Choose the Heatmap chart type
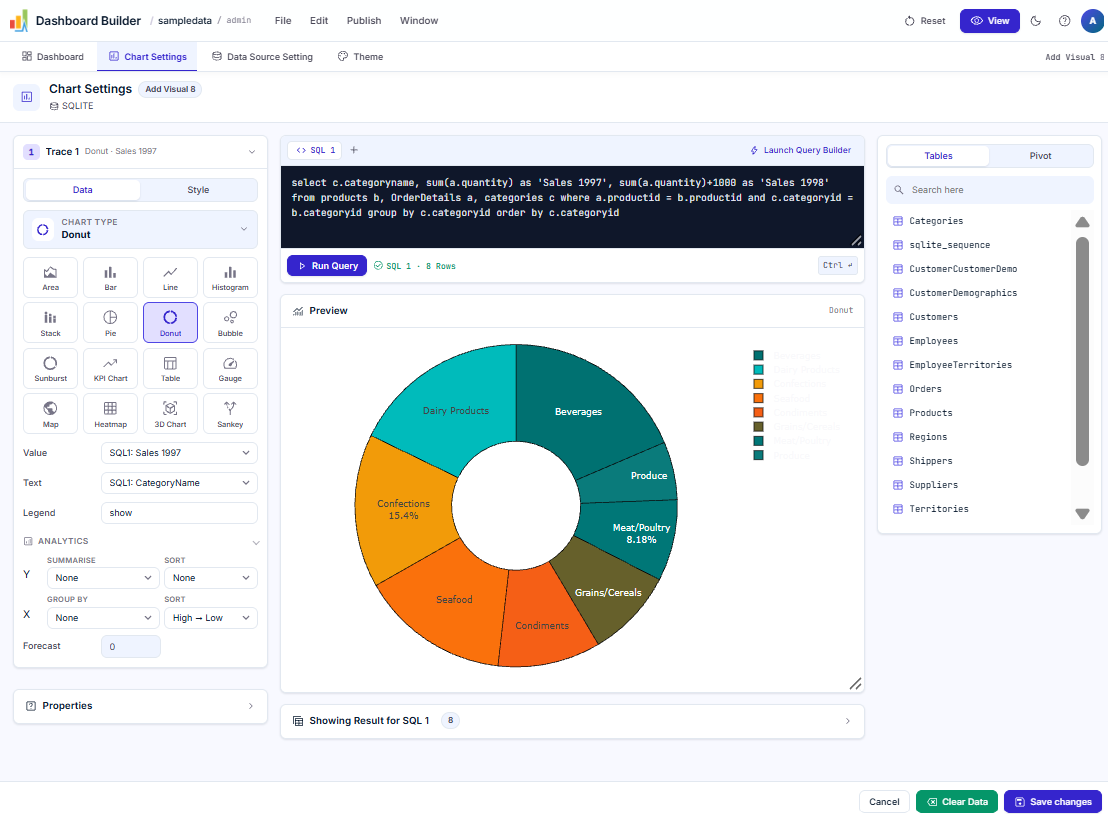Image resolution: width=1108 pixels, height=814 pixels. tap(110, 414)
